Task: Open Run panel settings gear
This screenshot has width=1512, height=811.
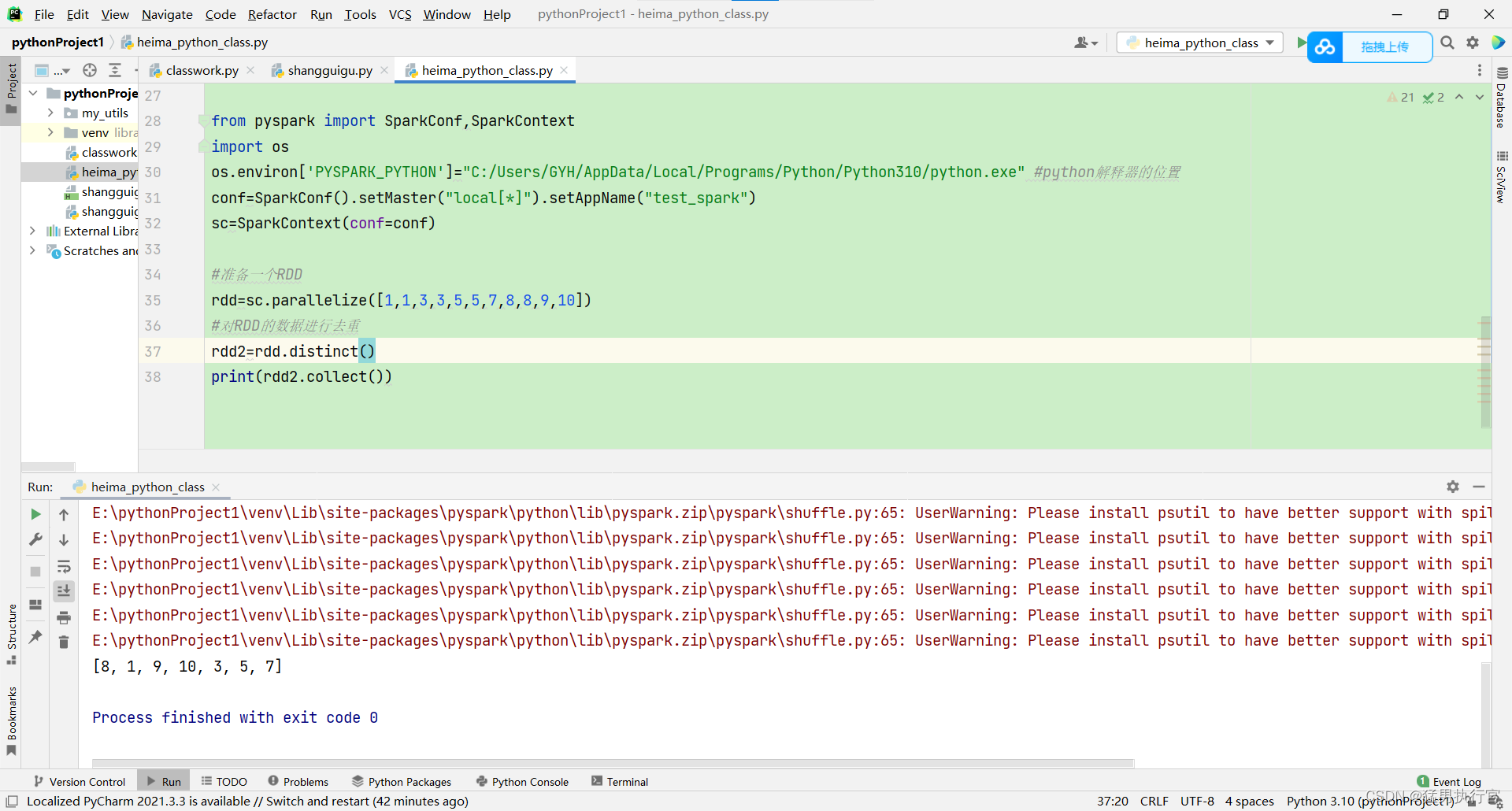Action: point(1453,487)
